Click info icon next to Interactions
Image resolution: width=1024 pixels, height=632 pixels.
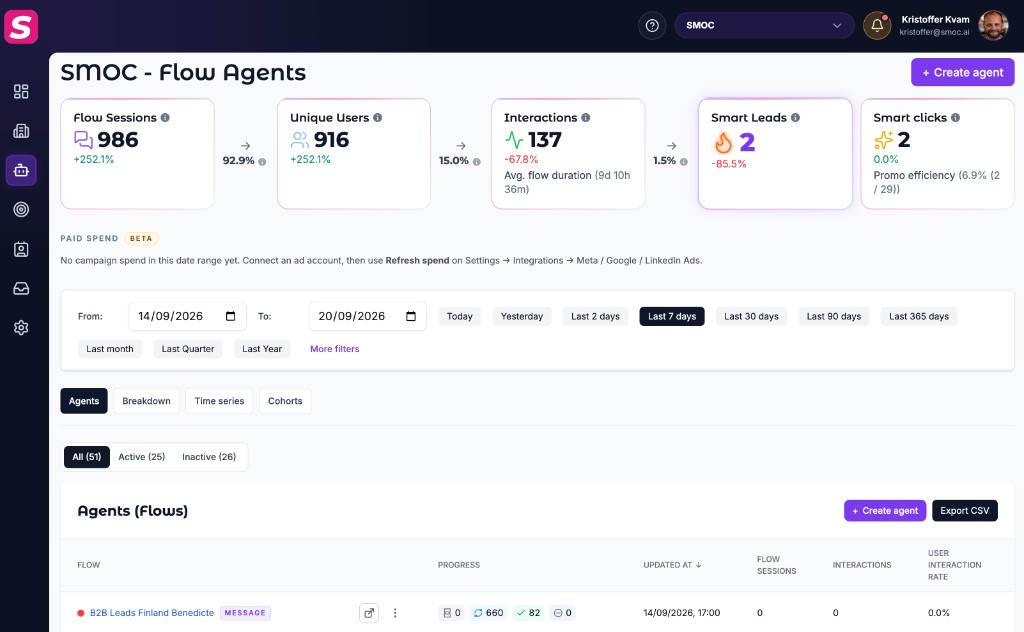coord(586,118)
